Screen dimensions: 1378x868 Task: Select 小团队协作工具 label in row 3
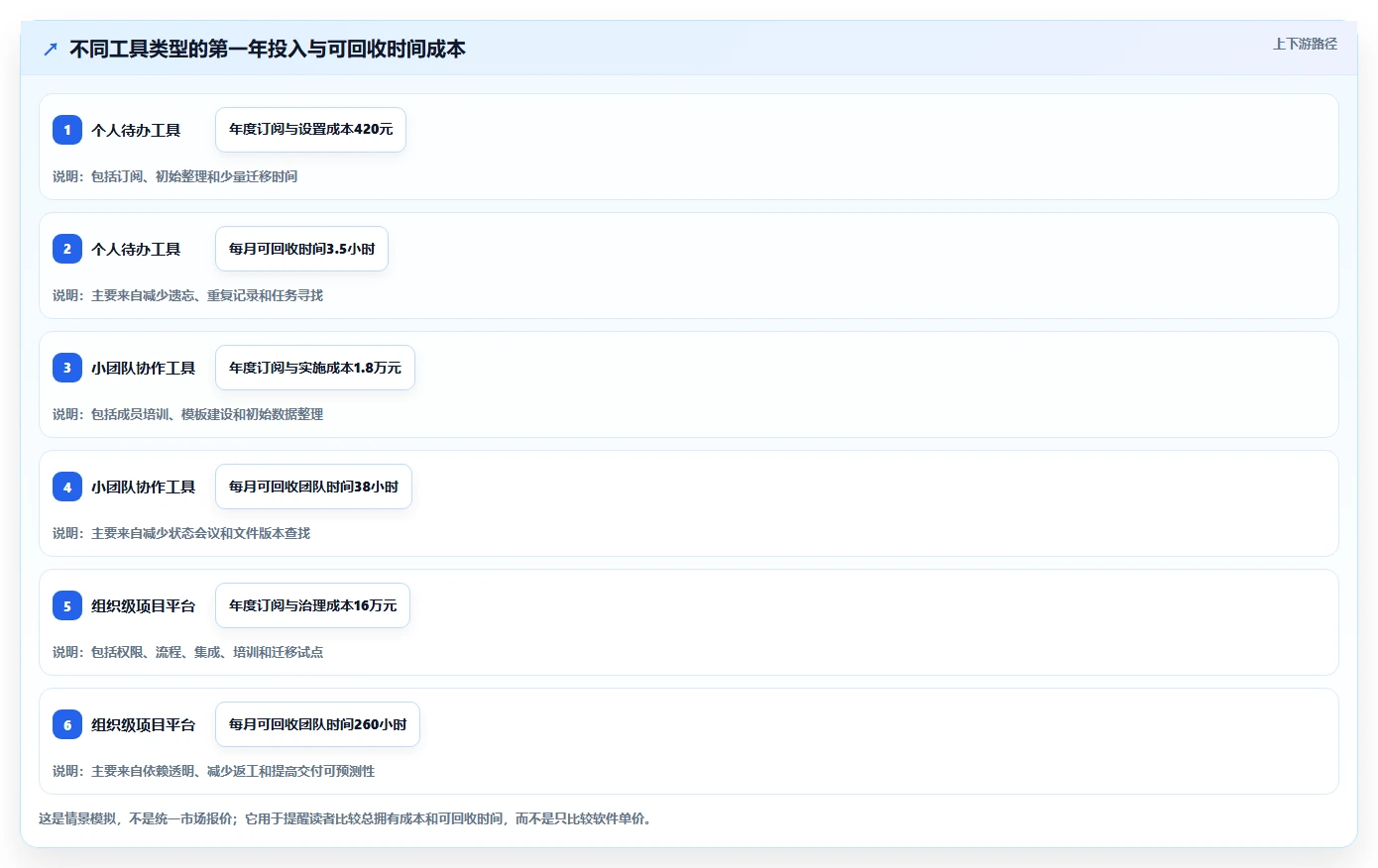(x=143, y=368)
